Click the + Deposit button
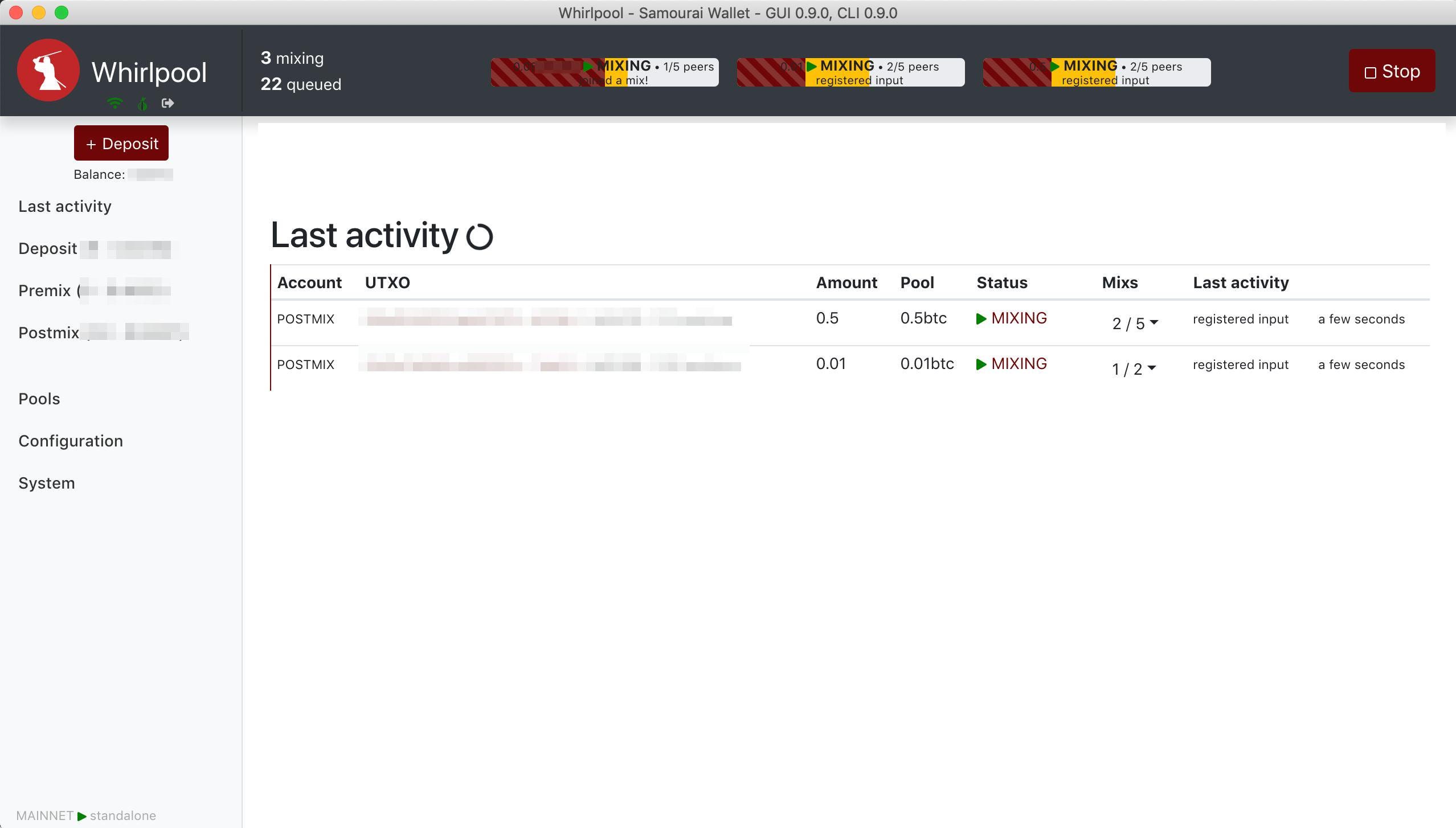The height and width of the screenshot is (828, 1456). tap(121, 144)
